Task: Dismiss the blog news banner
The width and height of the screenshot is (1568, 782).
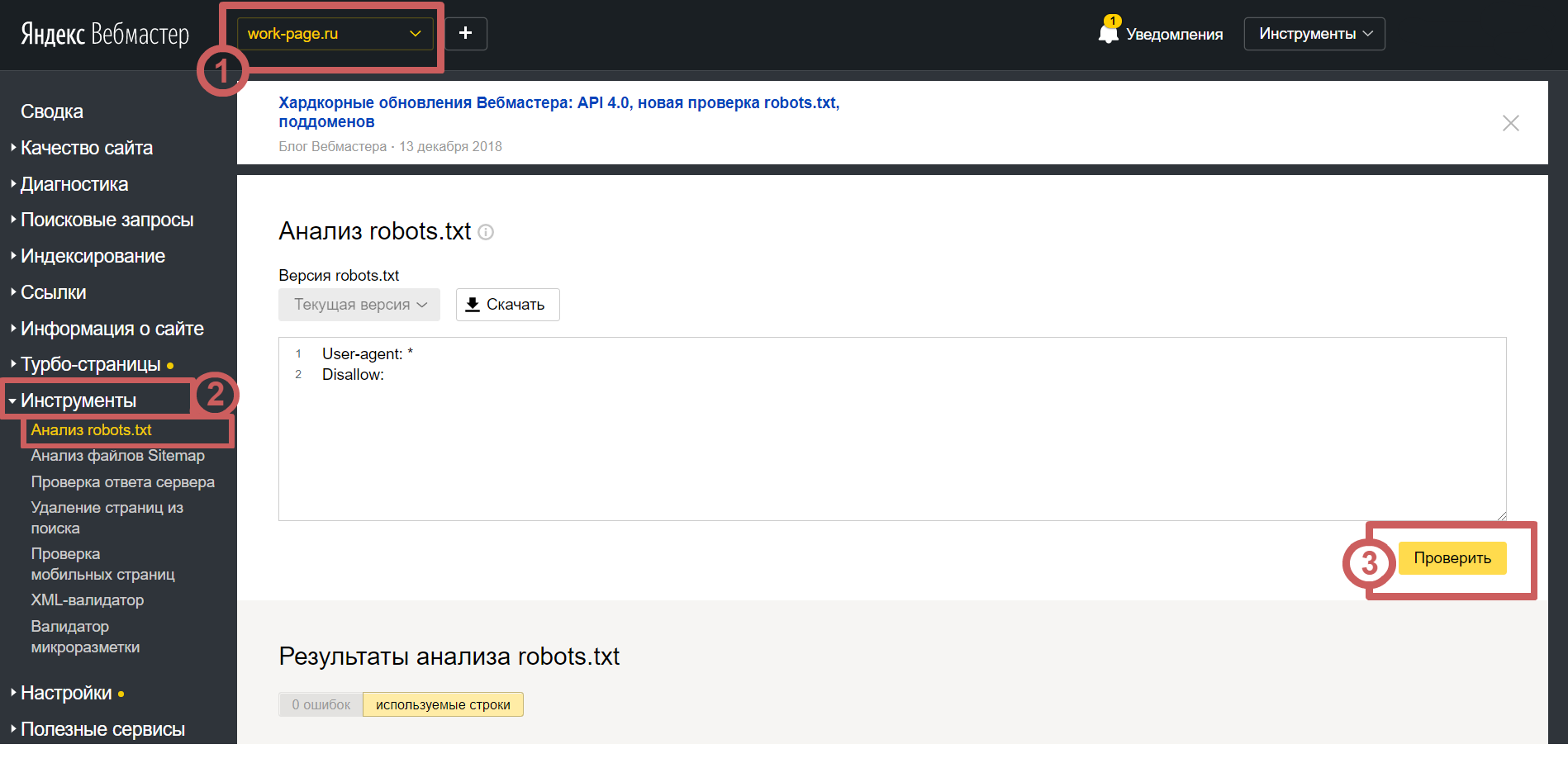Action: point(1510,123)
